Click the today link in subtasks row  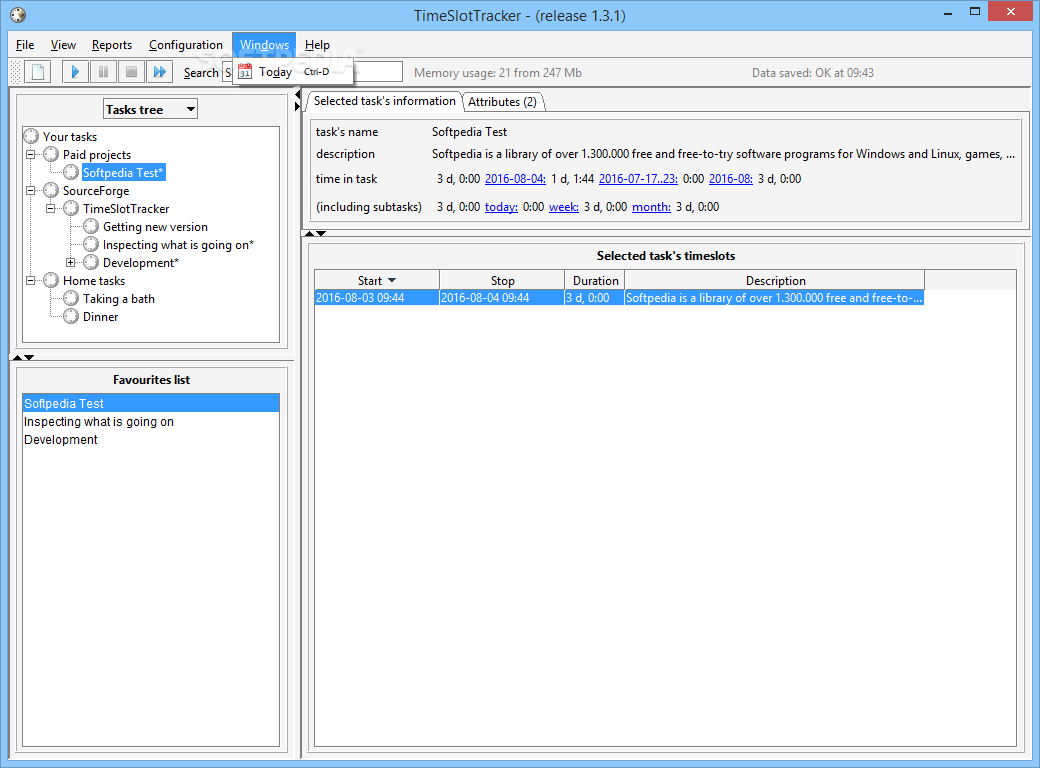501,207
